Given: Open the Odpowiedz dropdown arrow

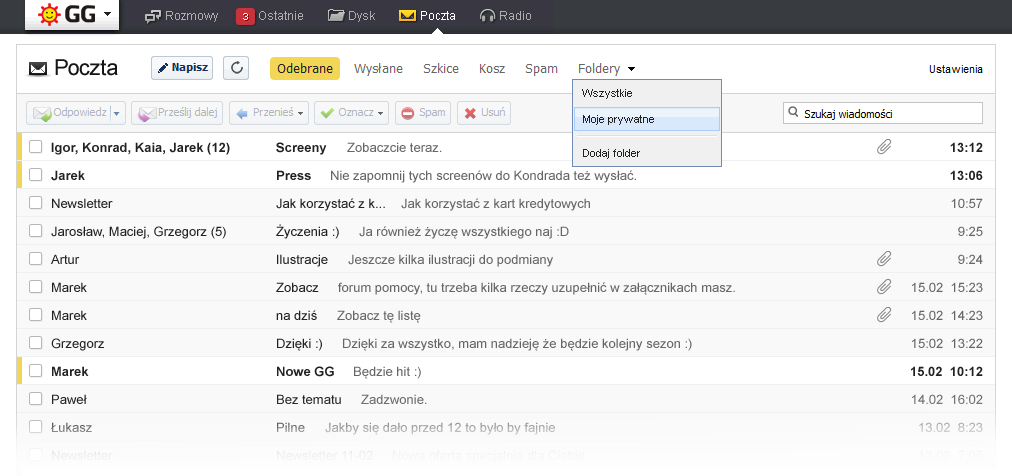Looking at the screenshot, I should [116, 114].
